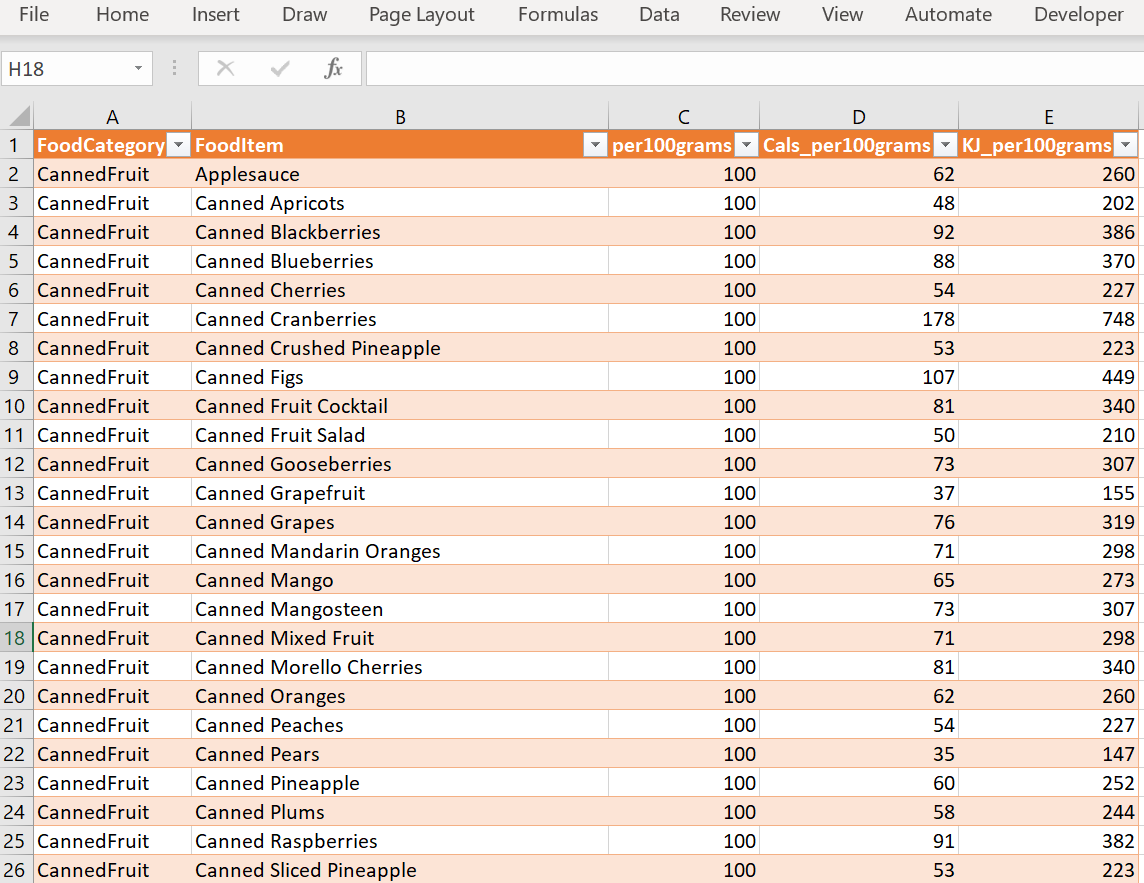
Task: Select the Canned Cranberries cell
Action: point(286,319)
